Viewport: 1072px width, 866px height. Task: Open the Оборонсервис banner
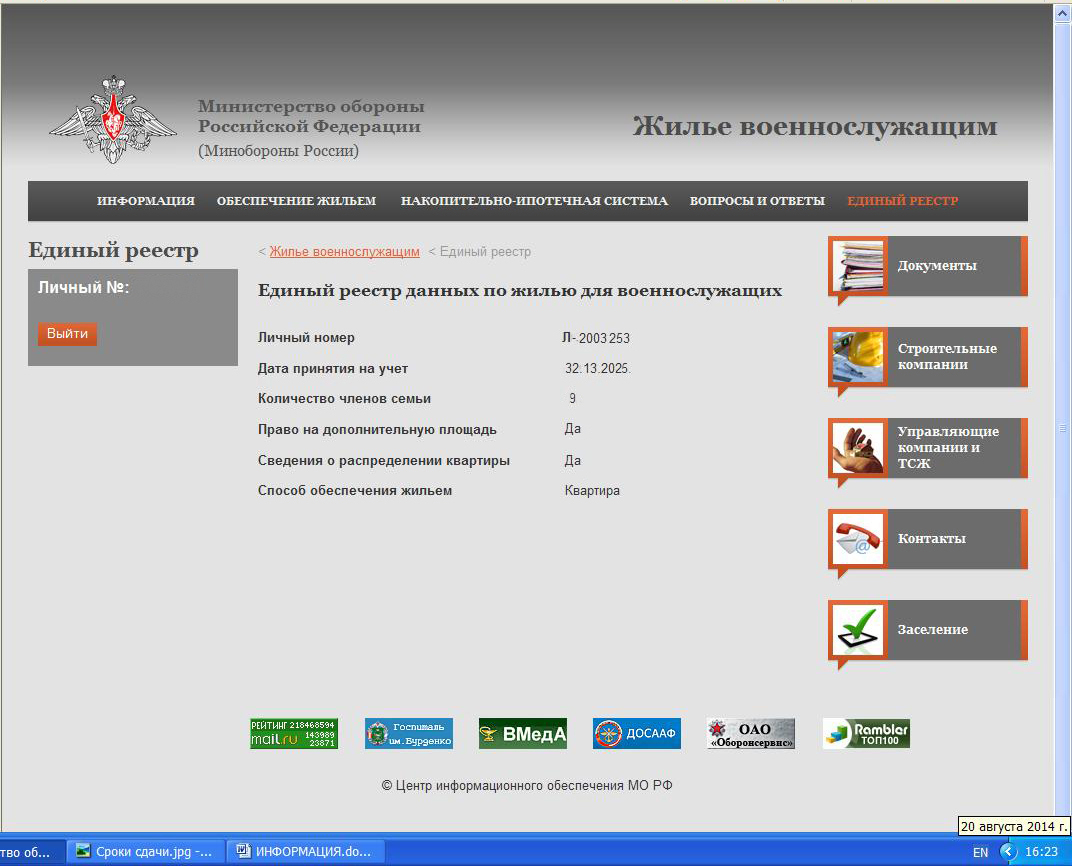tap(750, 733)
